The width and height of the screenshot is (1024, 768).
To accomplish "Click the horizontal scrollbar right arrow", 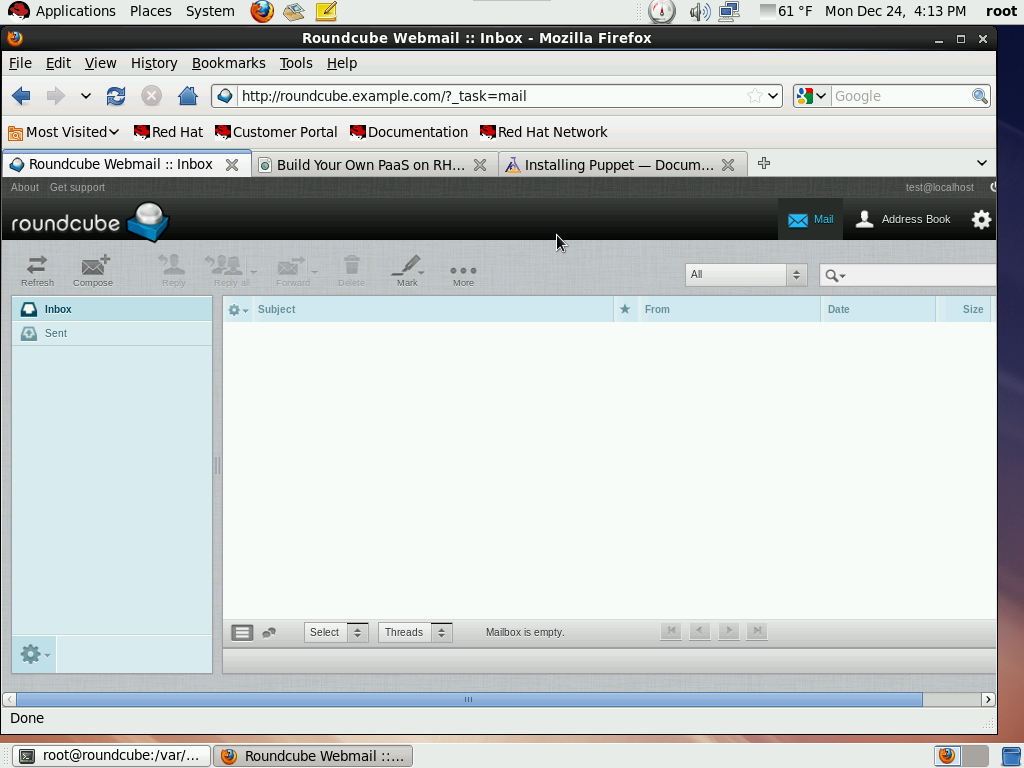I will coord(987,699).
